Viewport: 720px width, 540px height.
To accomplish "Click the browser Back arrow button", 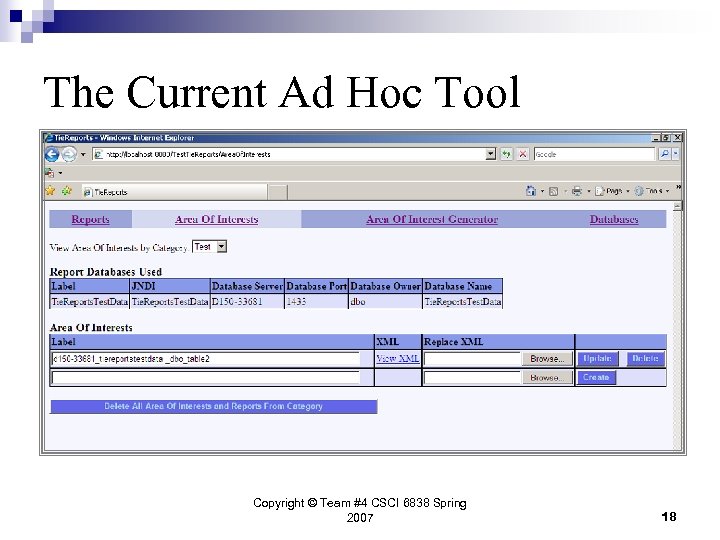I will [x=52, y=154].
